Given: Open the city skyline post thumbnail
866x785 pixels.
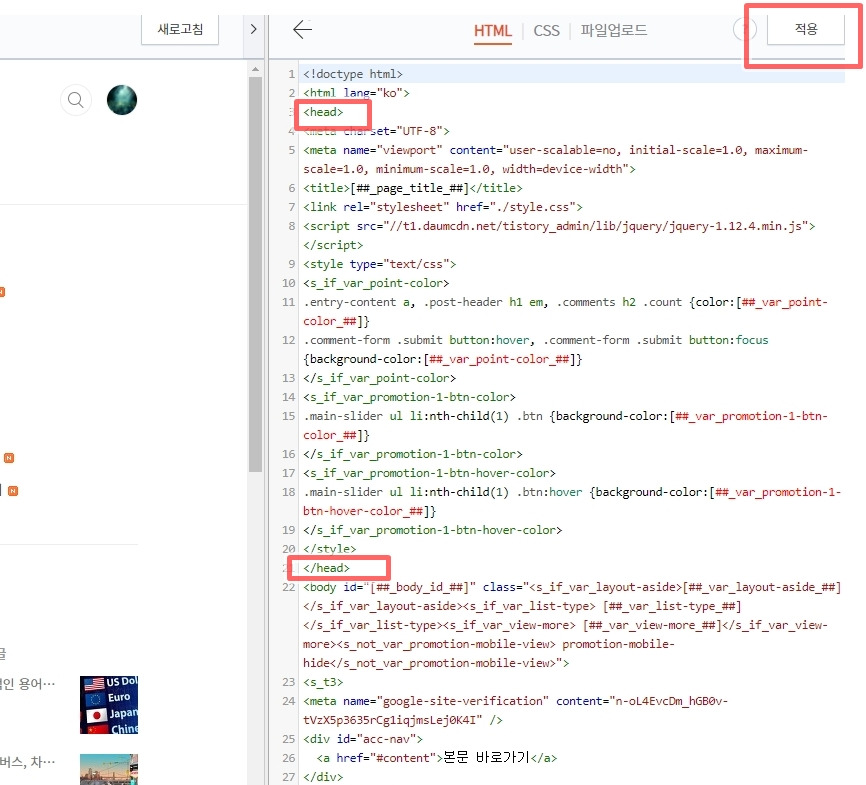Looking at the screenshot, I should [109, 769].
